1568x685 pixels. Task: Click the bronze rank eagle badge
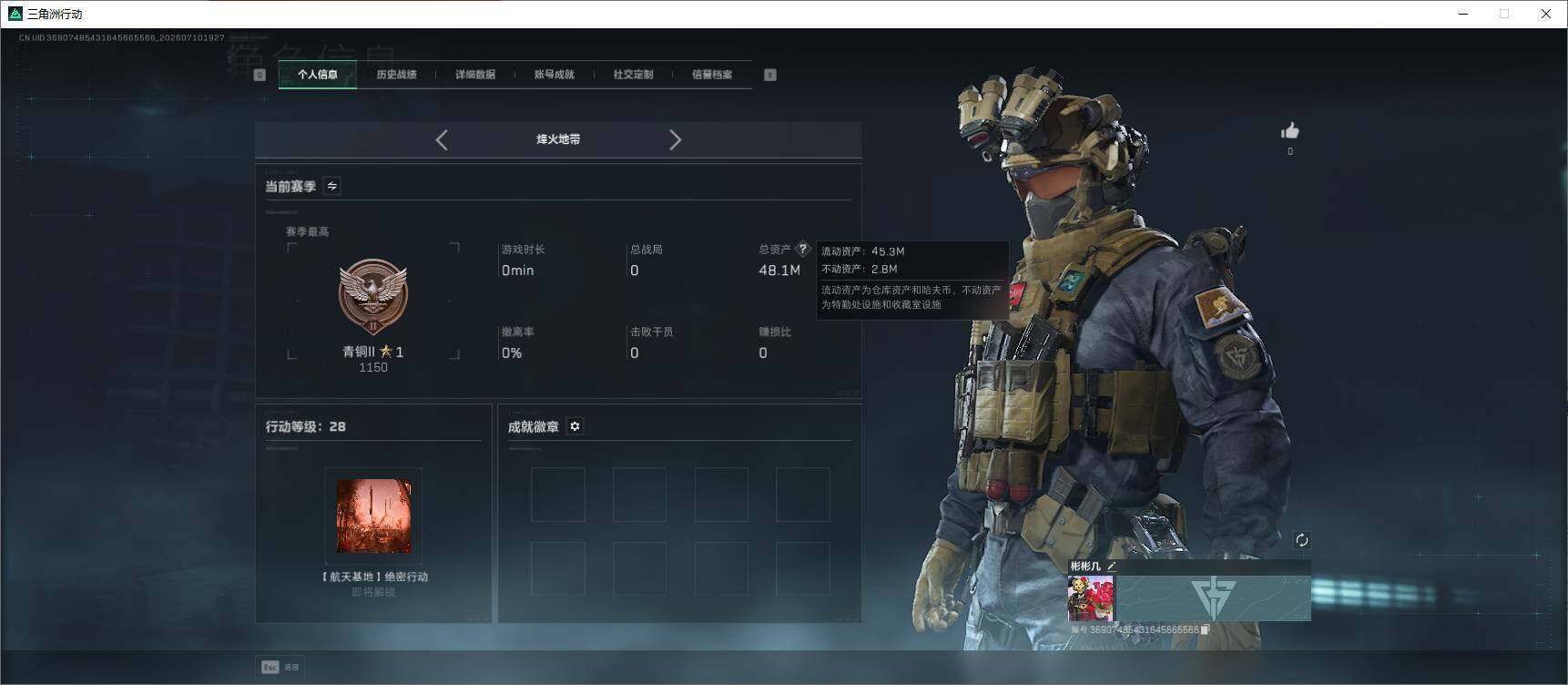coord(373,297)
